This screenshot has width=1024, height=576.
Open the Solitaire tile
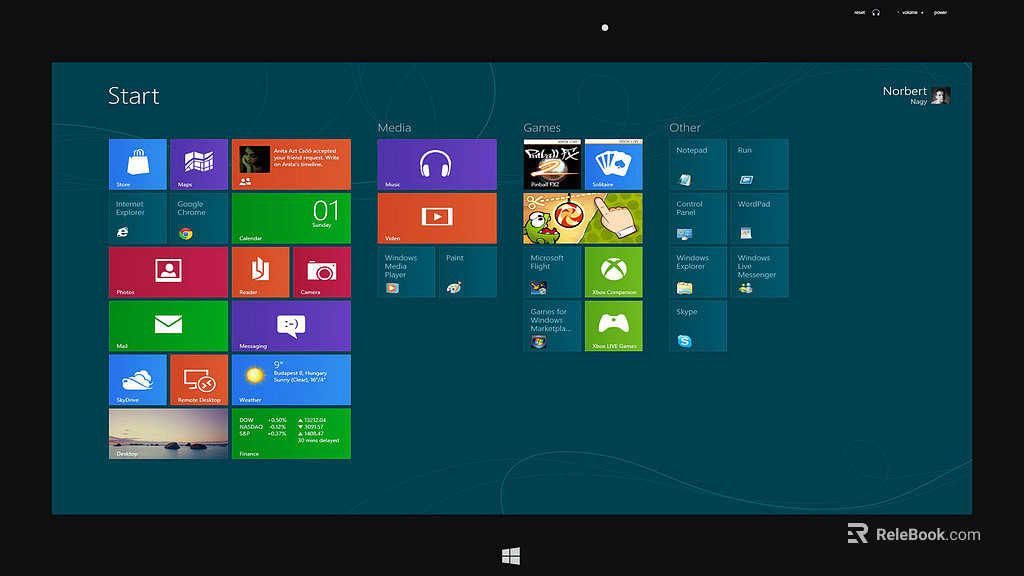pyautogui.click(x=613, y=164)
